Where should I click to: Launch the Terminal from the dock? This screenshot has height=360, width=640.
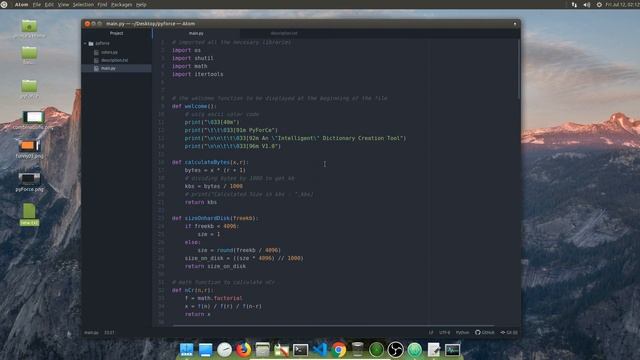(300, 350)
